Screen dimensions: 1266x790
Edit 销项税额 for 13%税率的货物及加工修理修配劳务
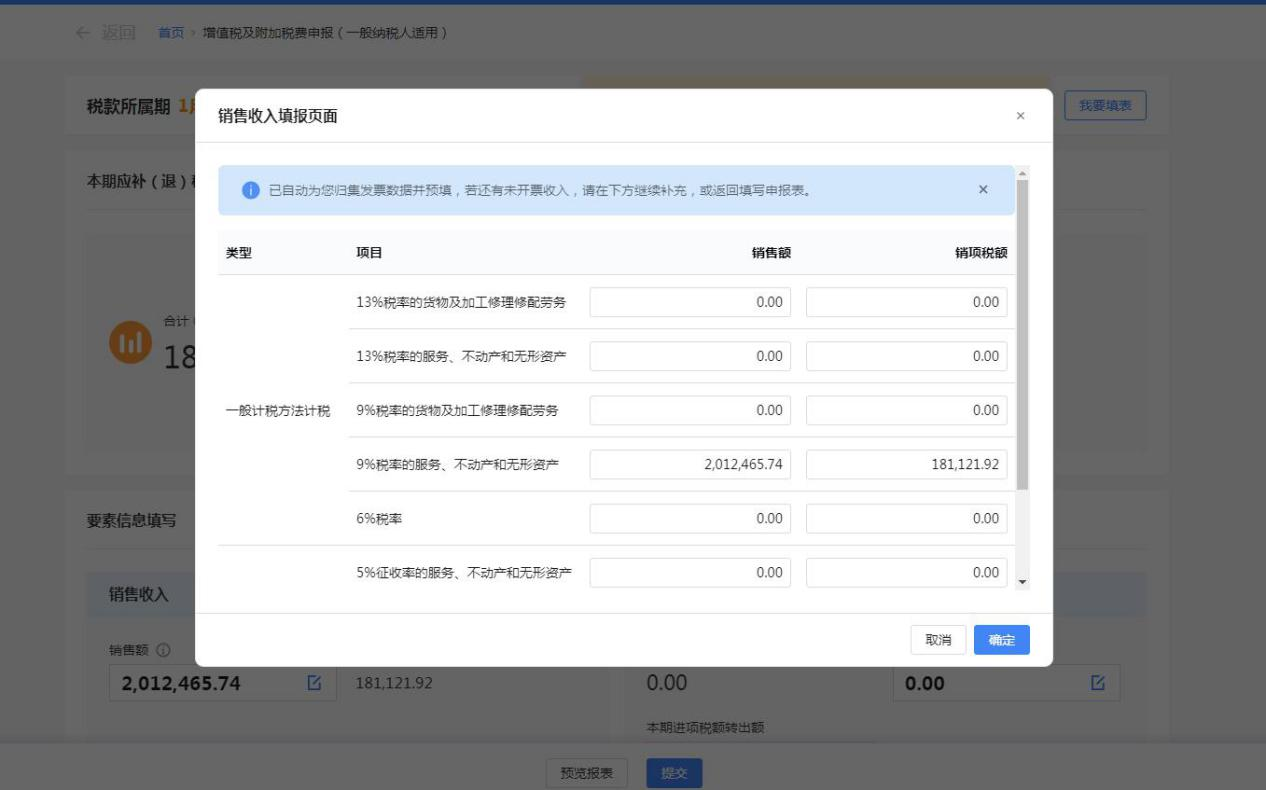click(906, 302)
